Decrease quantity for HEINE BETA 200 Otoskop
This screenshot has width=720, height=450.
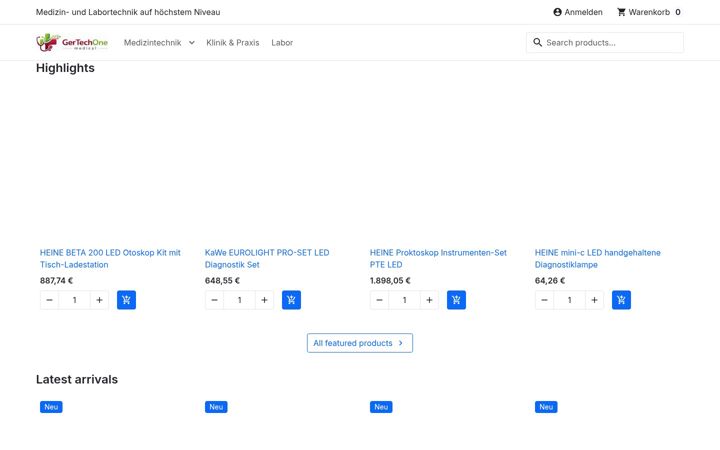tap(50, 300)
